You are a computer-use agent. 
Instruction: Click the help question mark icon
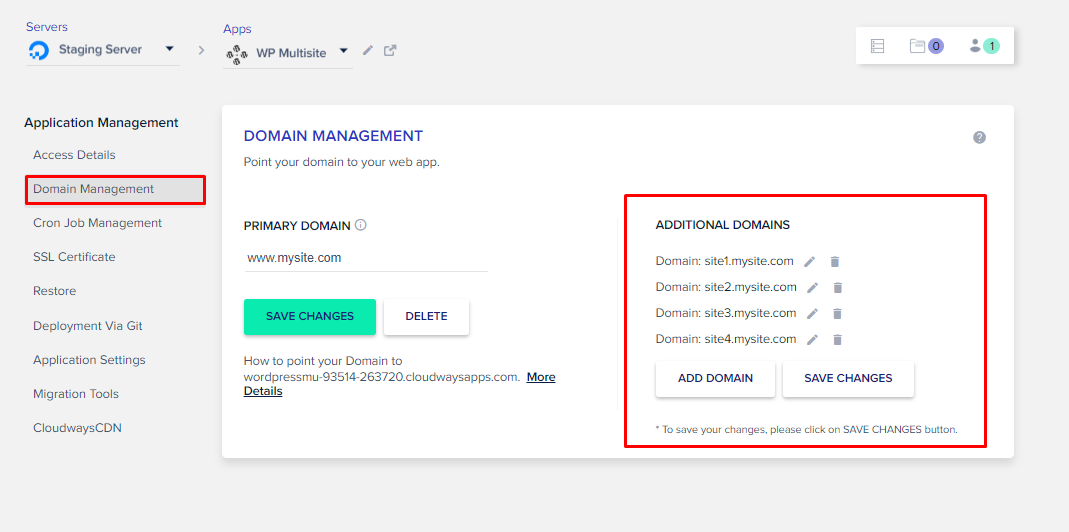pyautogui.click(x=979, y=138)
